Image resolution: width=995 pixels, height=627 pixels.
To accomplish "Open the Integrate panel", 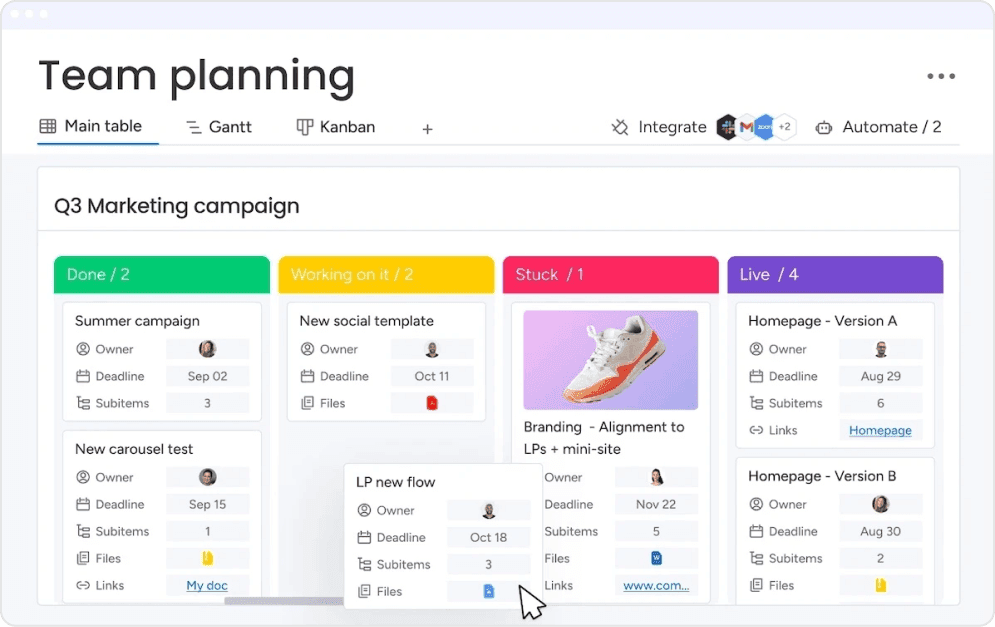I will click(670, 127).
